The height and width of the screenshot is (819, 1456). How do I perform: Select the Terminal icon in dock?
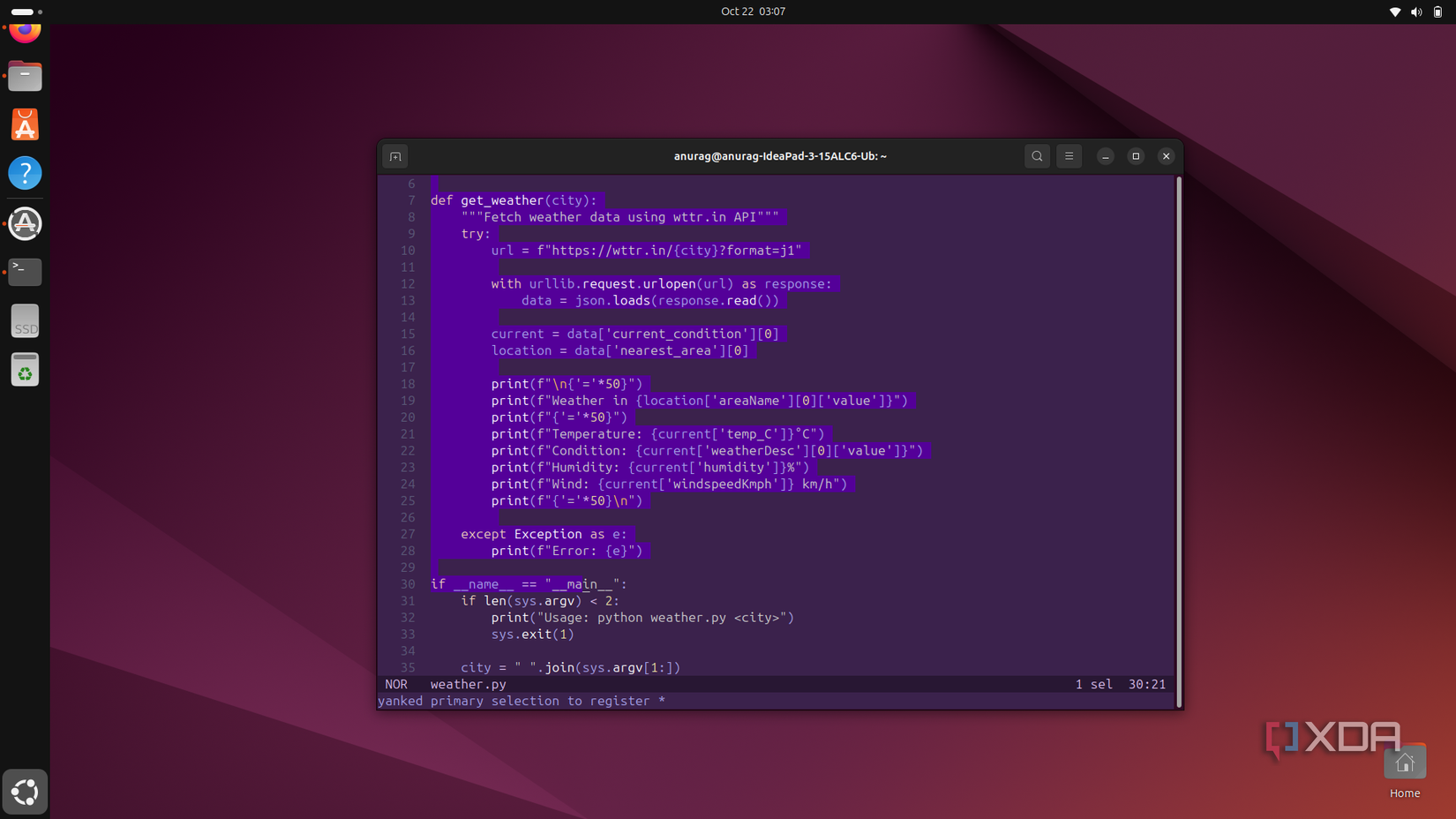click(25, 271)
